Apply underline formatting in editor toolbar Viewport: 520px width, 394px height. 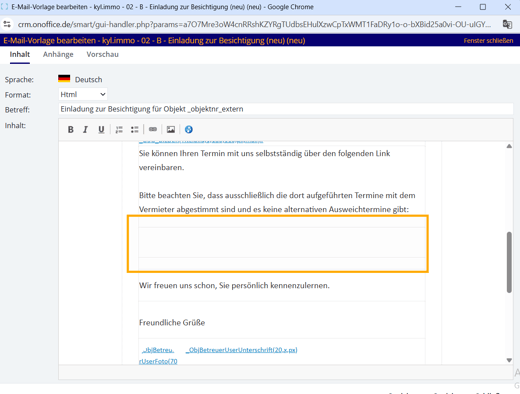(x=101, y=130)
